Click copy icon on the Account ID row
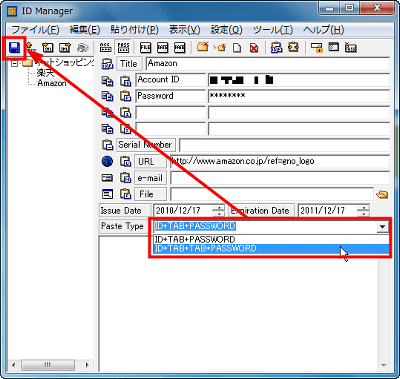 pos(107,81)
